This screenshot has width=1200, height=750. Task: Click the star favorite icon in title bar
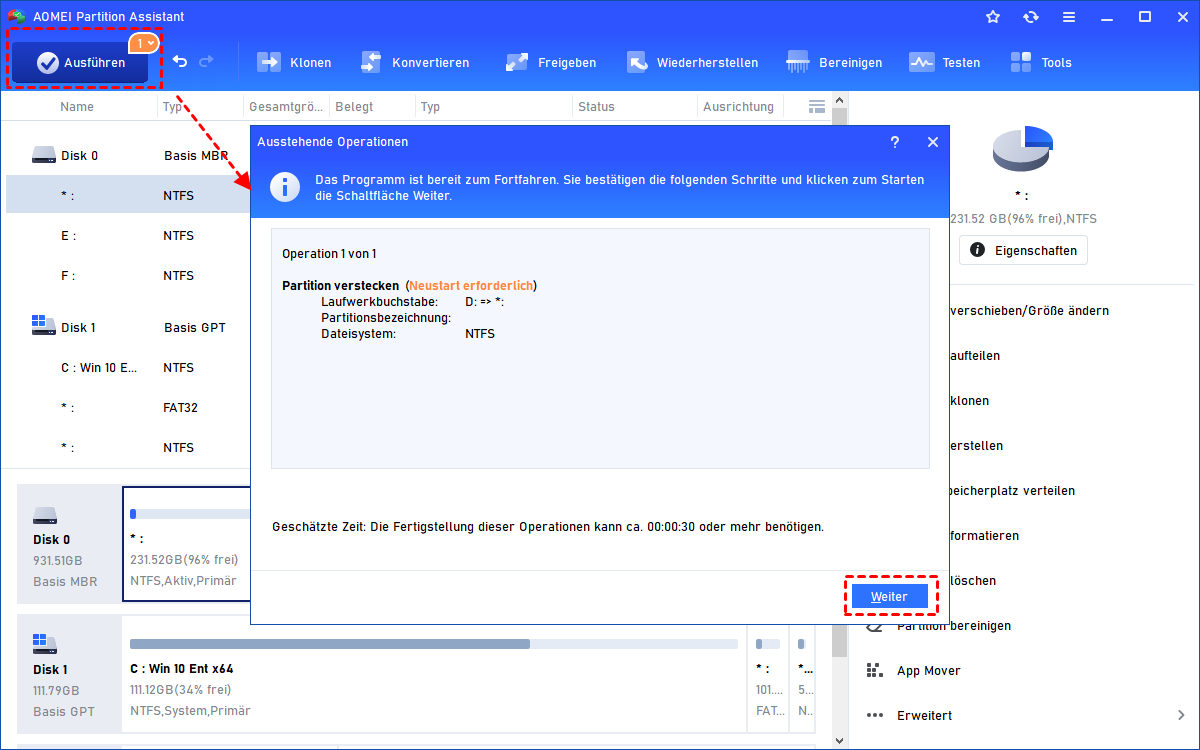[x=993, y=17]
